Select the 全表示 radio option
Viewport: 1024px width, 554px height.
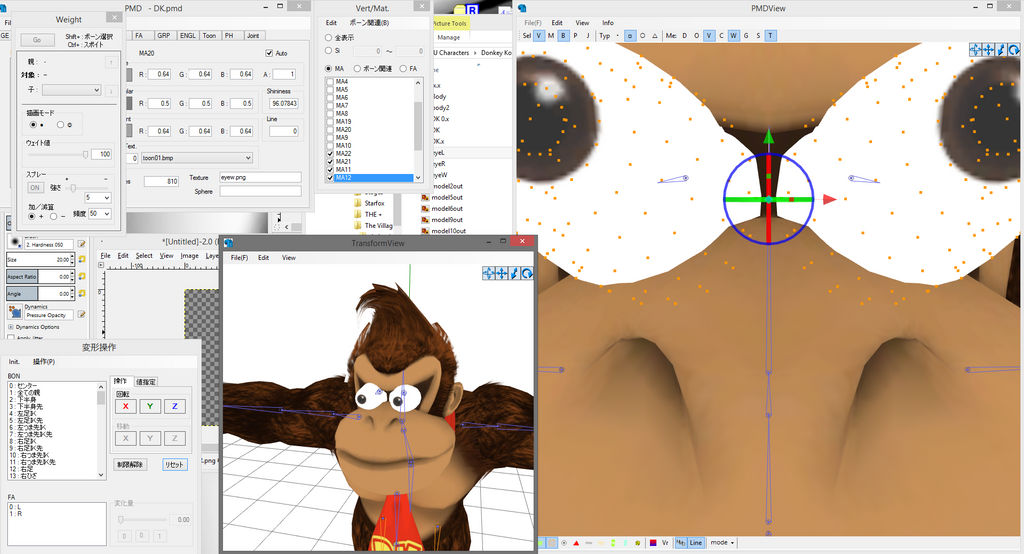pyautogui.click(x=328, y=38)
